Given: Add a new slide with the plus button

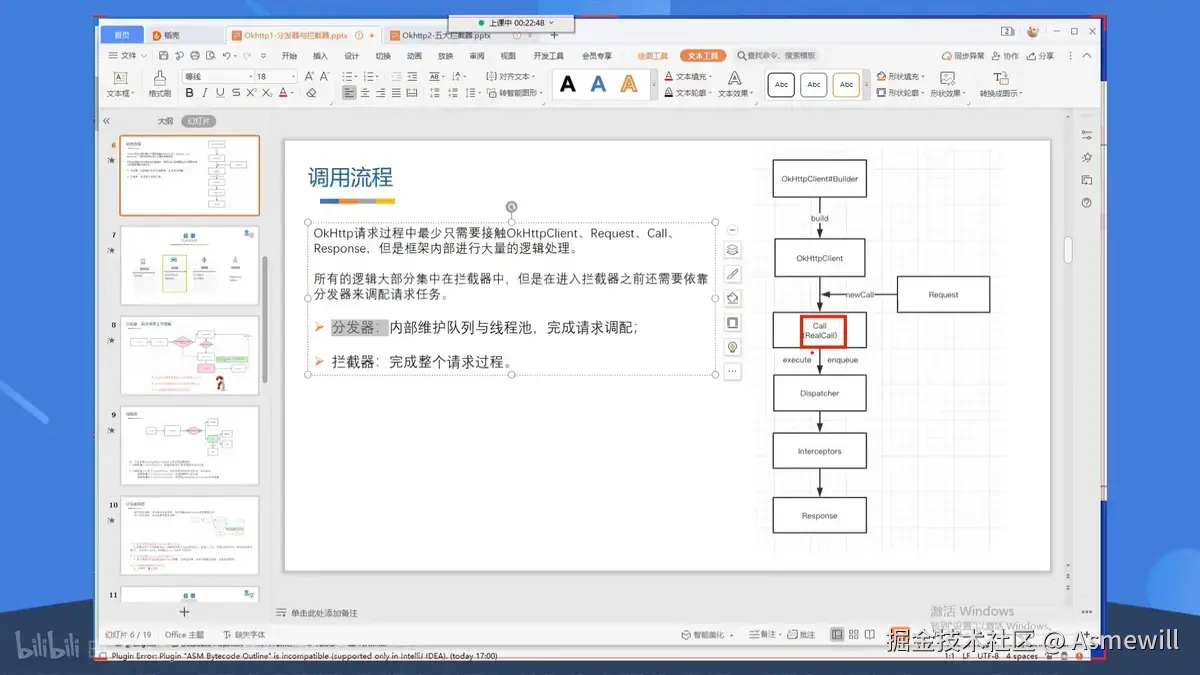Looking at the screenshot, I should click(184, 611).
